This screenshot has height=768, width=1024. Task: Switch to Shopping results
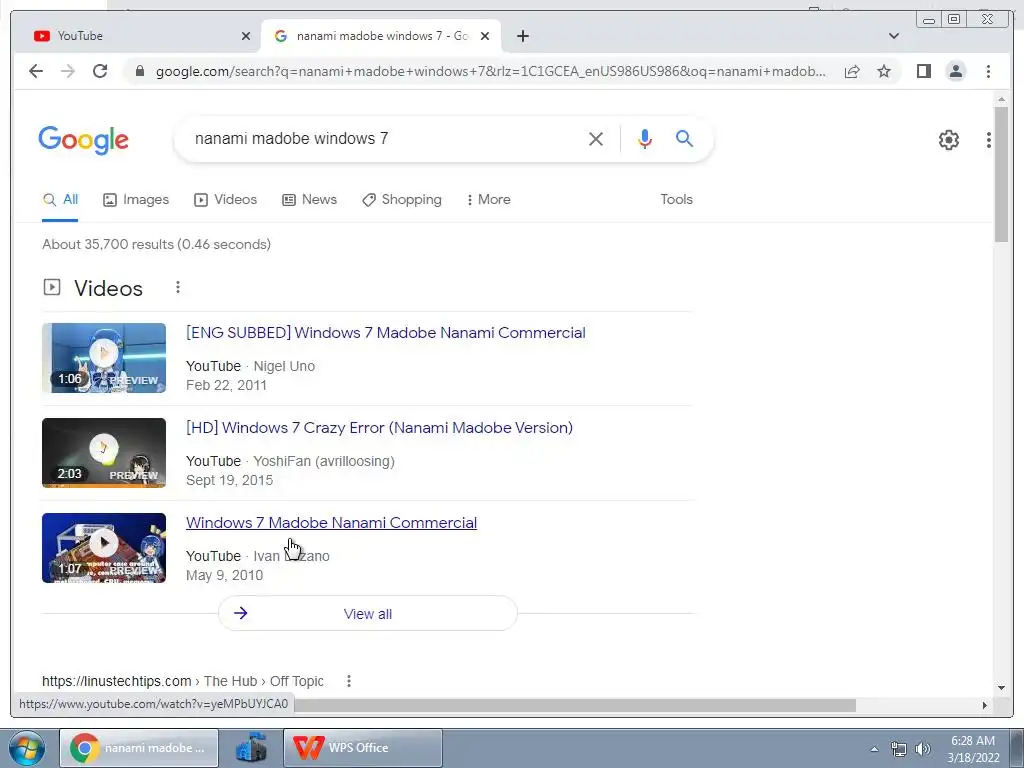point(402,200)
